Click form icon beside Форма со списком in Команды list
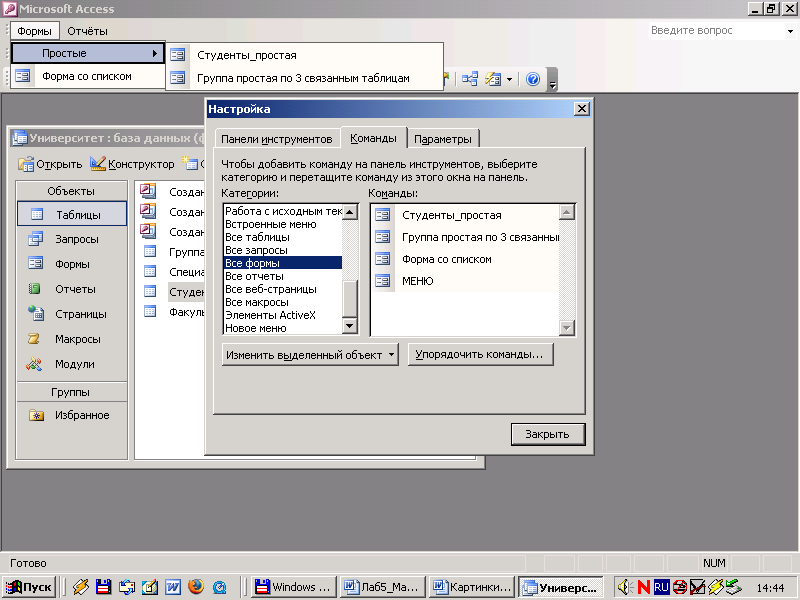Image resolution: width=800 pixels, height=600 pixels. tap(383, 259)
